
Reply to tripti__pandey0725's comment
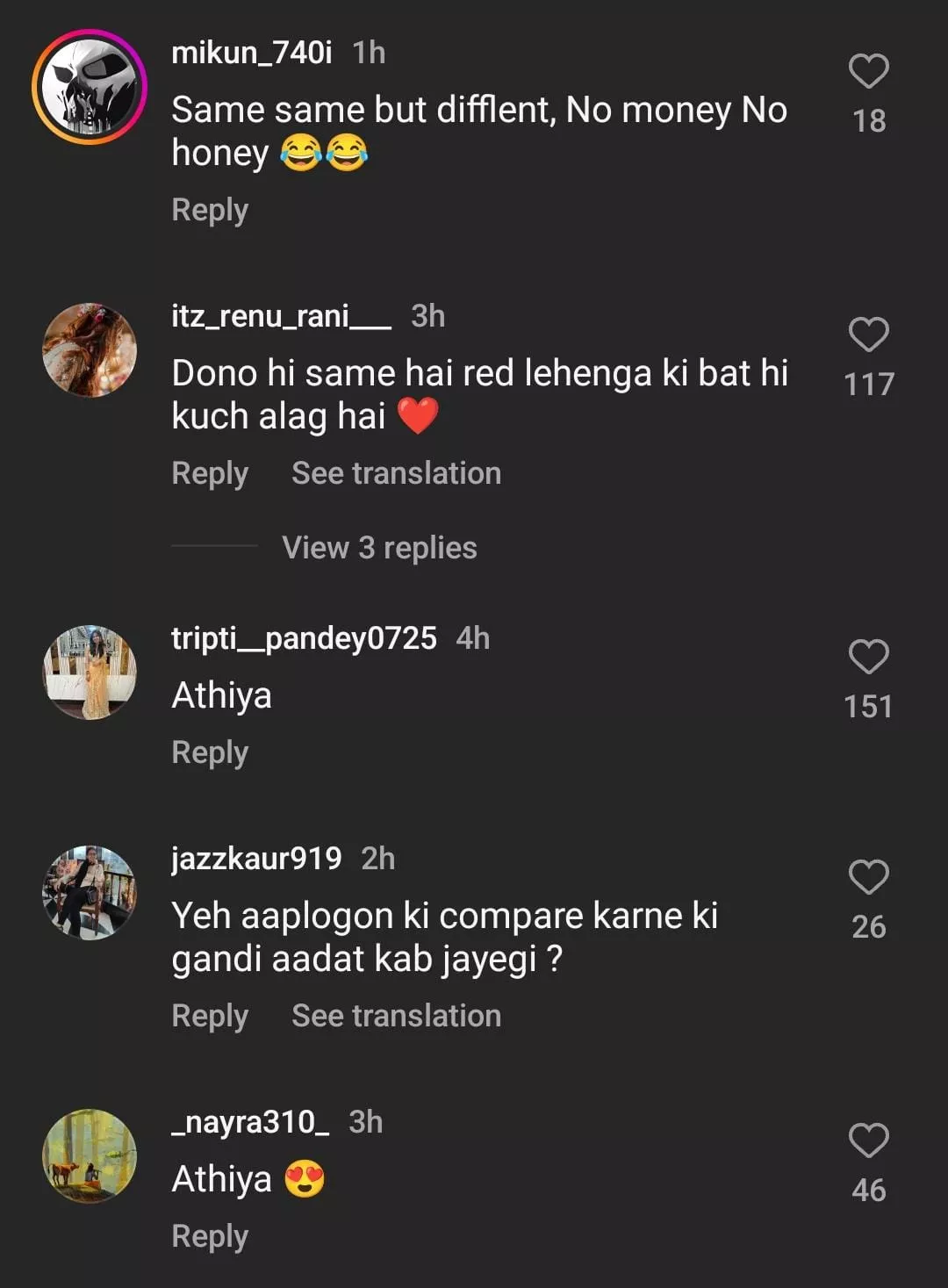[210, 752]
